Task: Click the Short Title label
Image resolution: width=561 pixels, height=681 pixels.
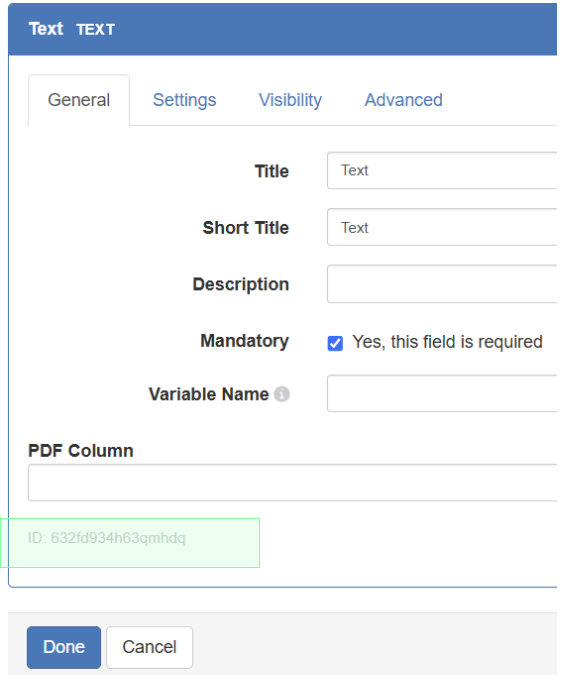Action: coord(246,228)
